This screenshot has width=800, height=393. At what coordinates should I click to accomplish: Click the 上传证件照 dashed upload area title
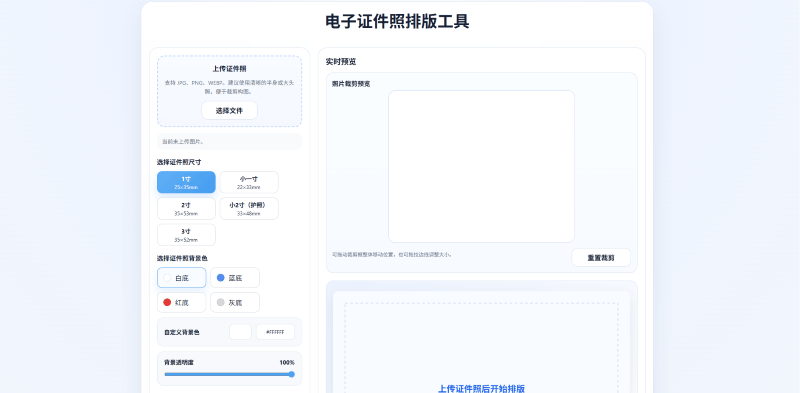coord(229,69)
